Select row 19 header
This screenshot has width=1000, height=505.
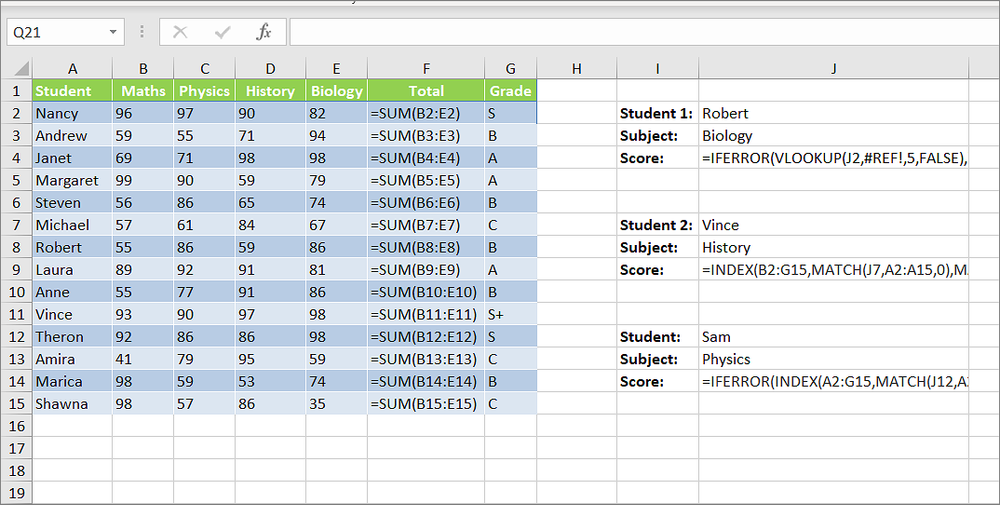pyautogui.click(x=17, y=492)
